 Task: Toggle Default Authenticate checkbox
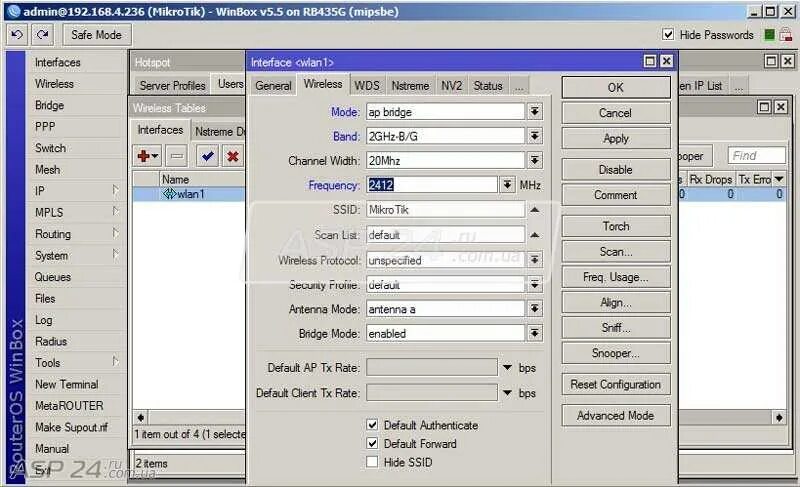pos(372,425)
